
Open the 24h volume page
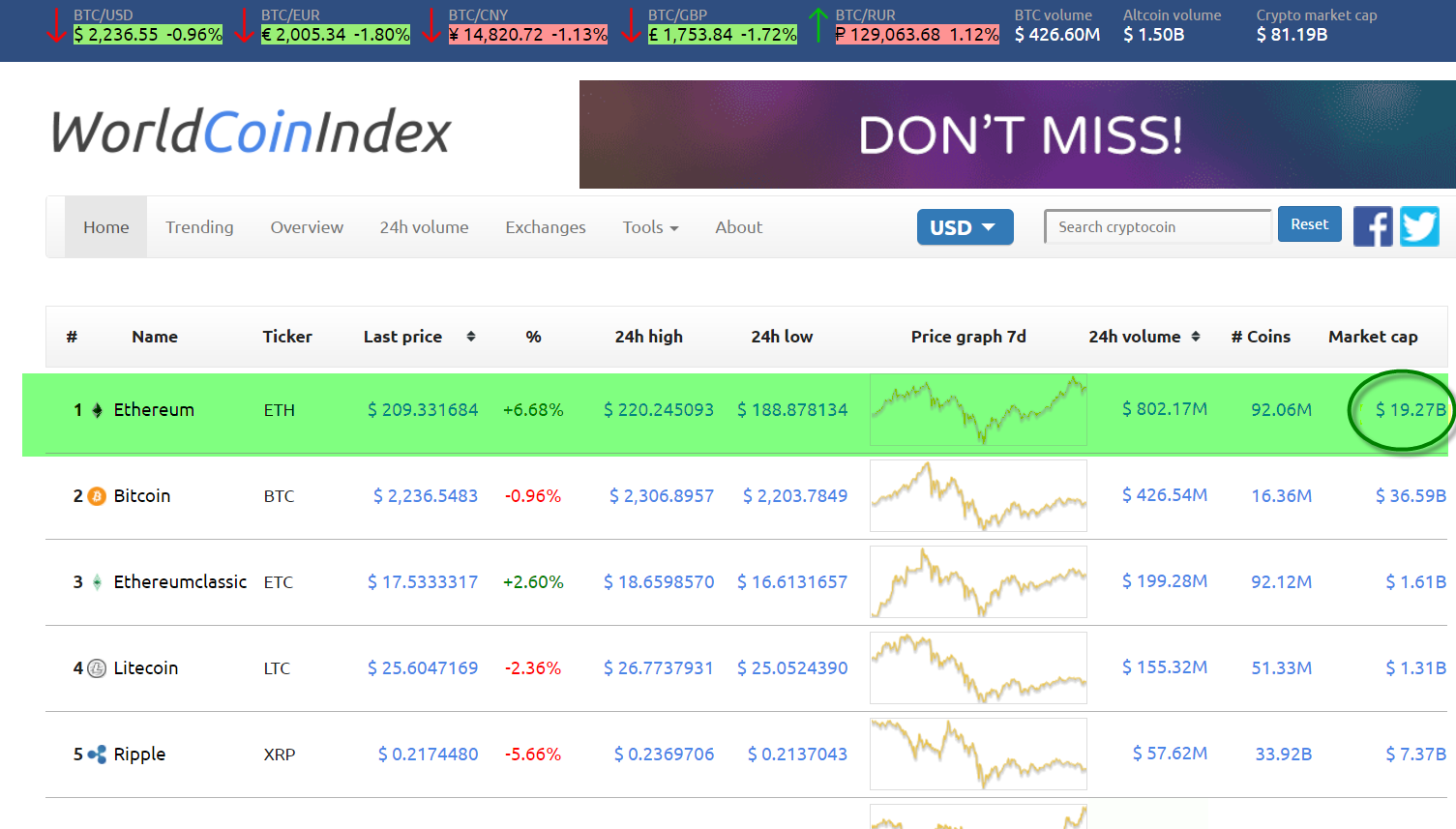pyautogui.click(x=424, y=227)
